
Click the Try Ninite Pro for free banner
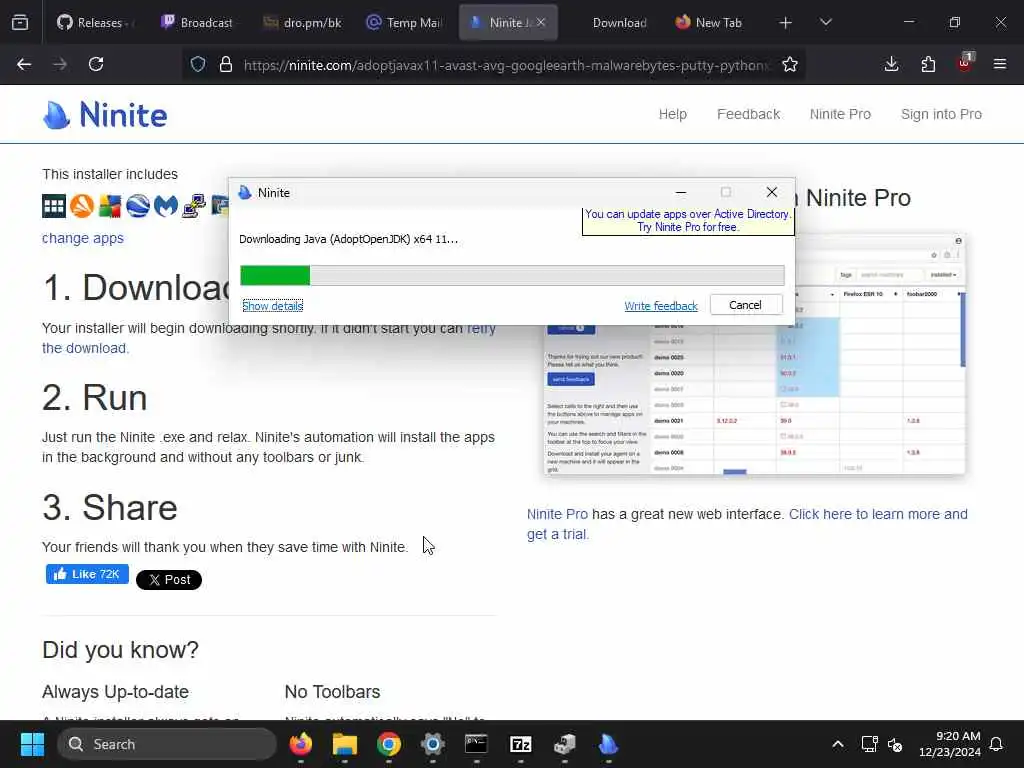[x=688, y=221]
